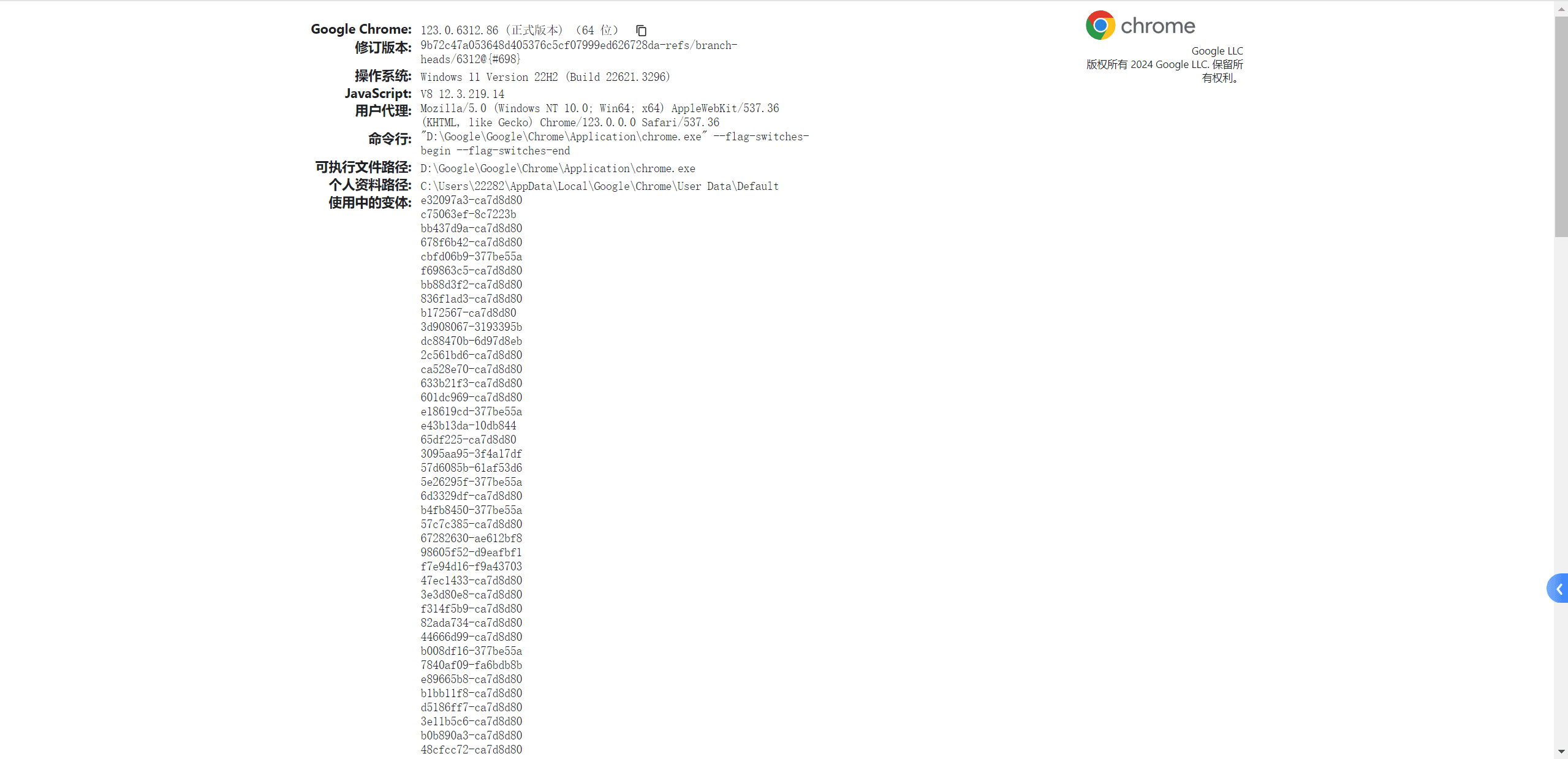Click variation dc88470b-6d97d8eb
This screenshot has width=1568, height=759.
(x=471, y=341)
